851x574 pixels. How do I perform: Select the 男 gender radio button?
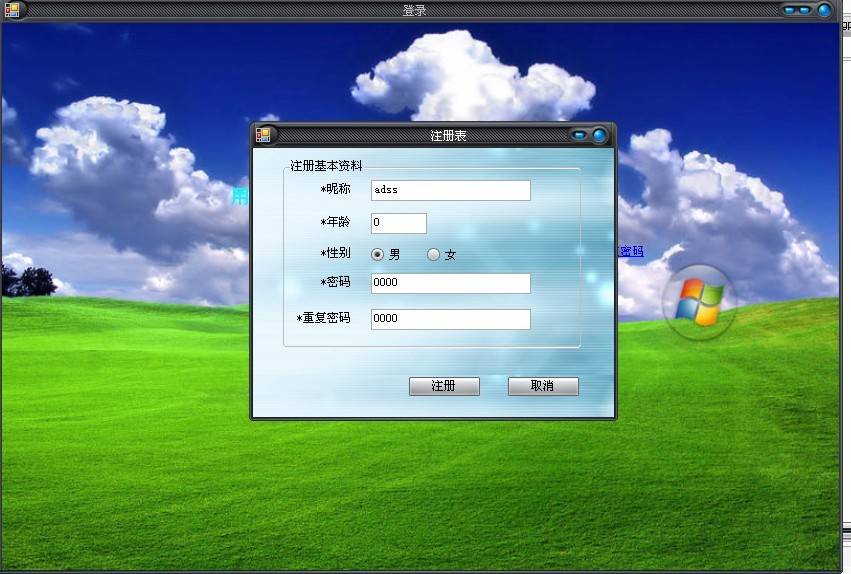tap(377, 254)
